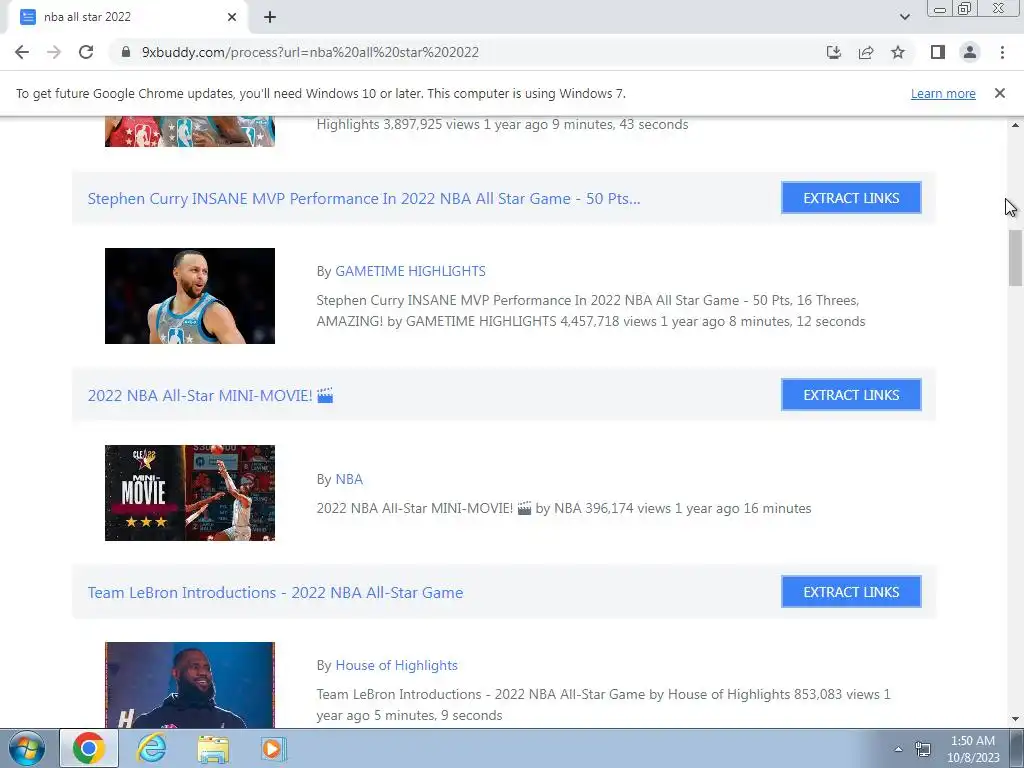Click the Highlights 3,897,925 views text
Screen dimensions: 1024x768
point(502,125)
